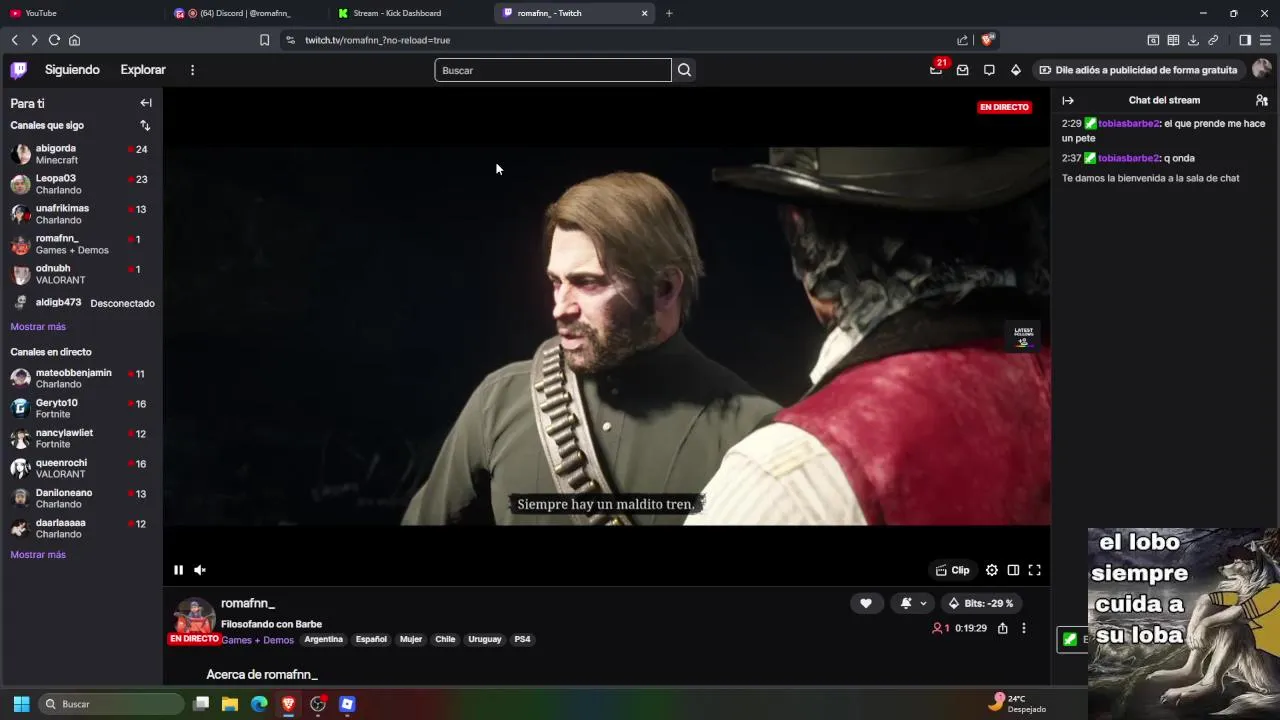1280x720 pixels.
Task: Select the PS4 tag
Action: coord(522,640)
